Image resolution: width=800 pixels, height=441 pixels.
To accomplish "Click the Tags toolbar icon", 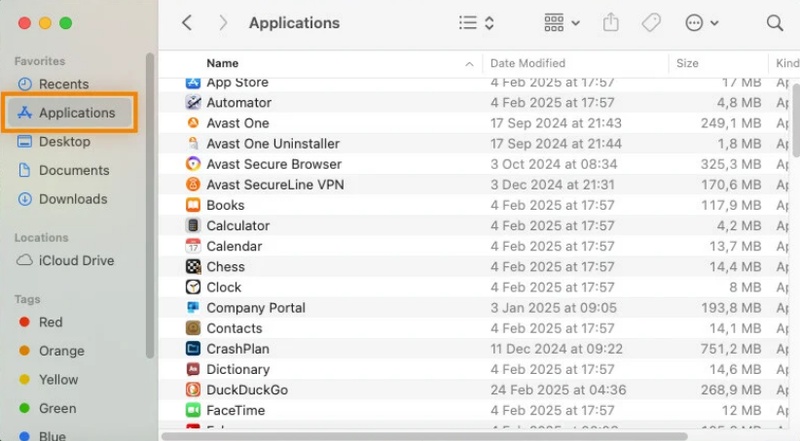I will coord(651,23).
